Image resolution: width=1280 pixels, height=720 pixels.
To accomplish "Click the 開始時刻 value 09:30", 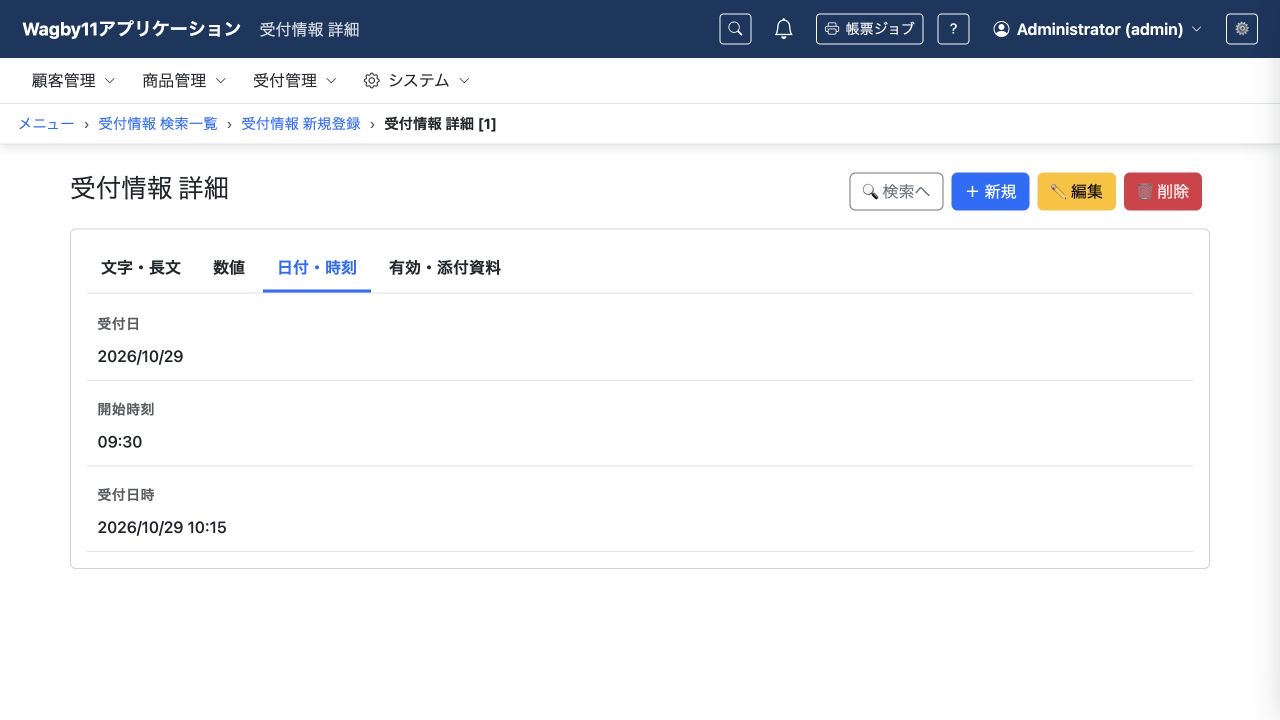I will [x=120, y=442].
